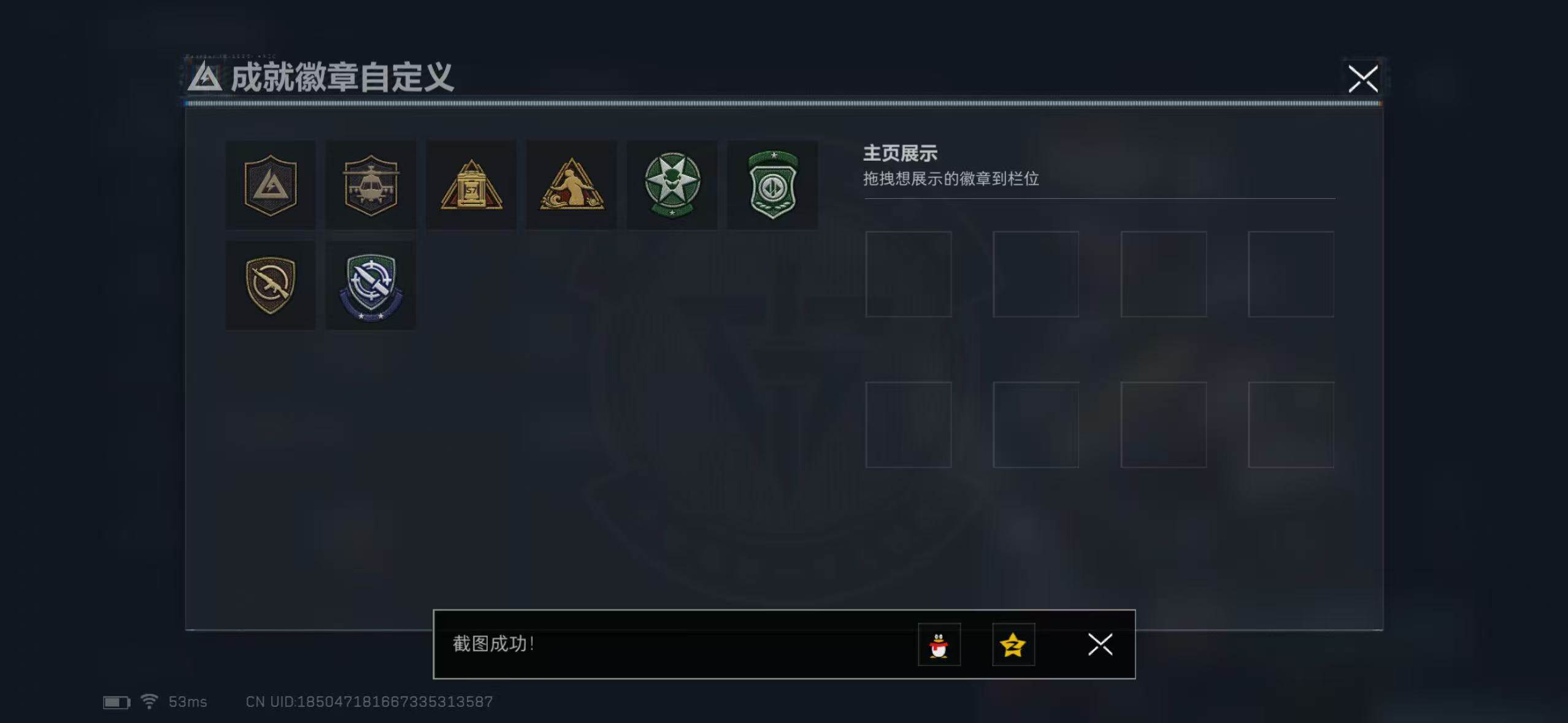This screenshot has width=1568, height=723.
Task: Select the helicopter shield badge
Action: [x=371, y=185]
